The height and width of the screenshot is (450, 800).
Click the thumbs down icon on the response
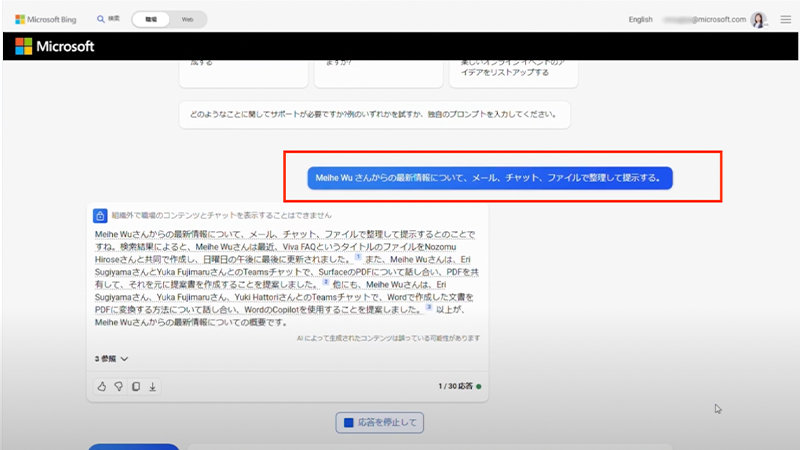coord(118,386)
